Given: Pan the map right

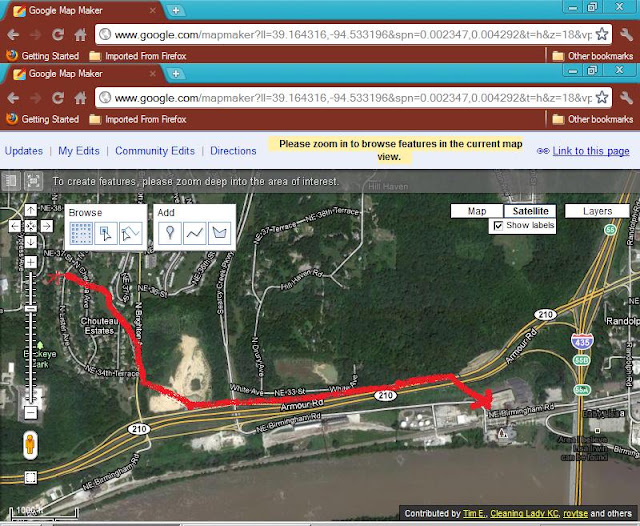Looking at the screenshot, I should coord(47,226).
